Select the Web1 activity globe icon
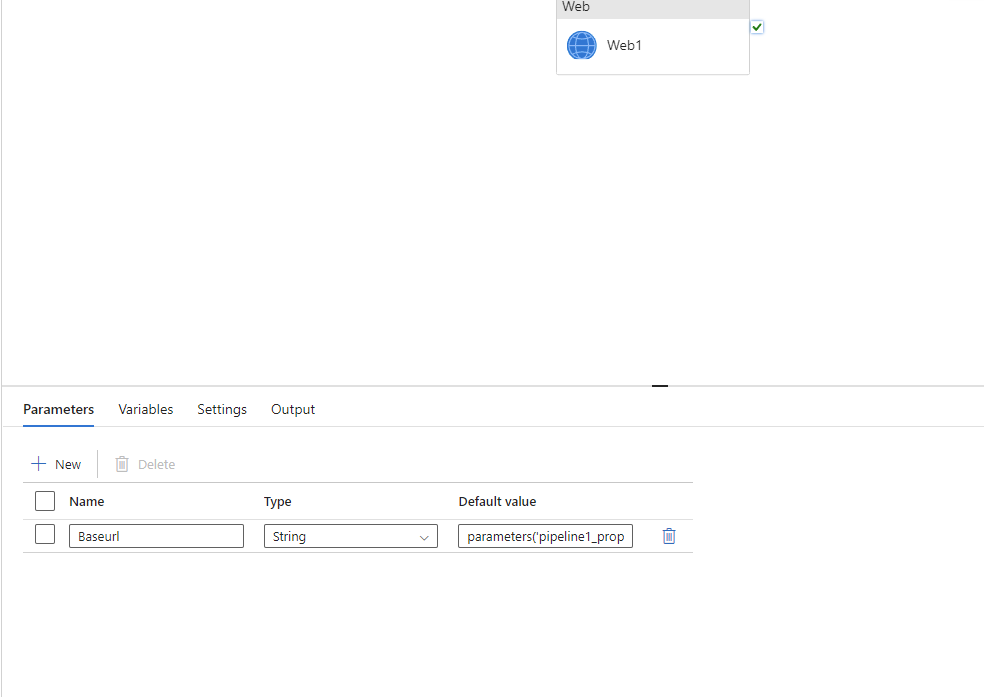 click(581, 45)
